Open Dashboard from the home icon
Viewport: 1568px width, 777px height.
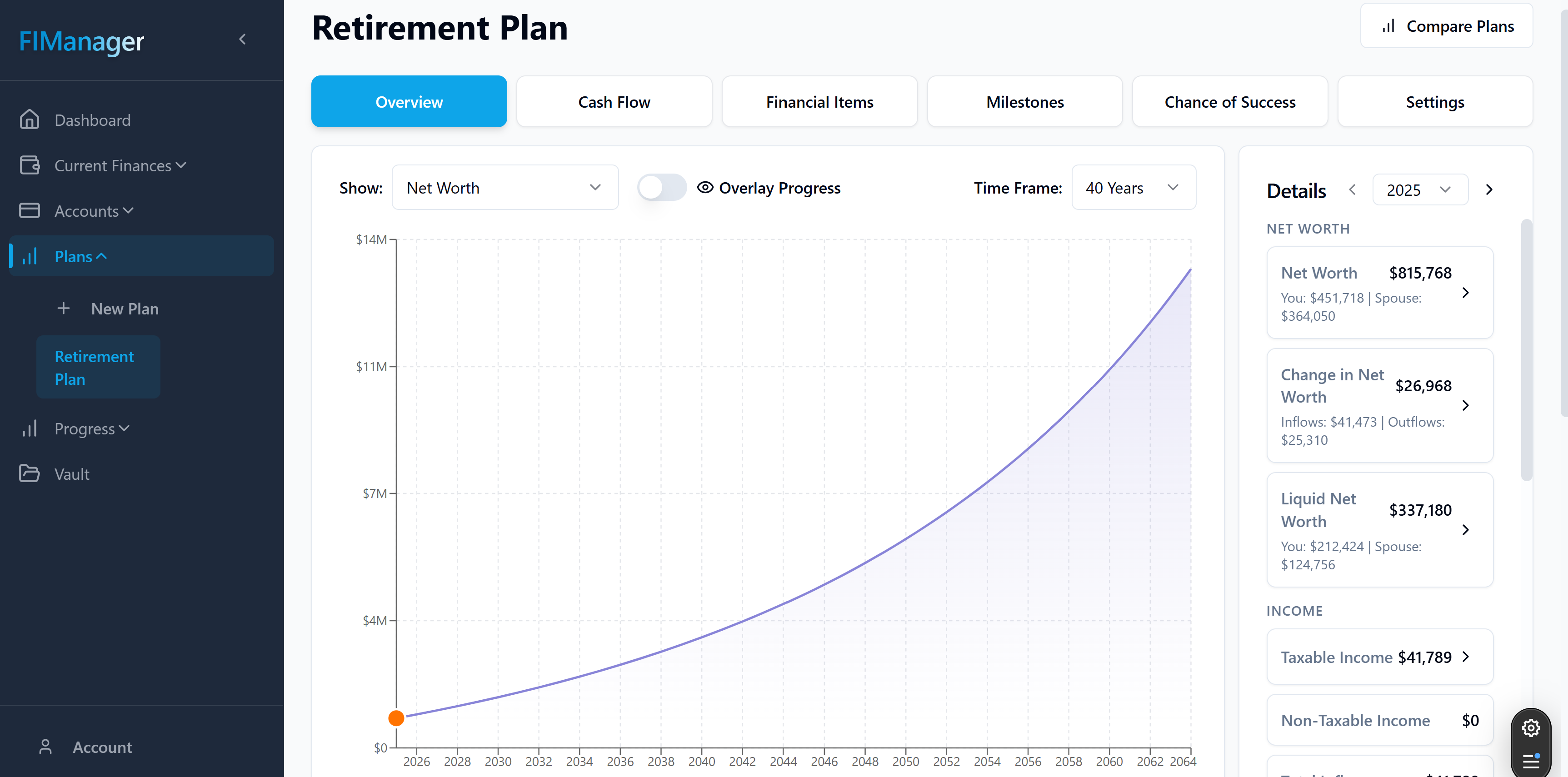(29, 119)
